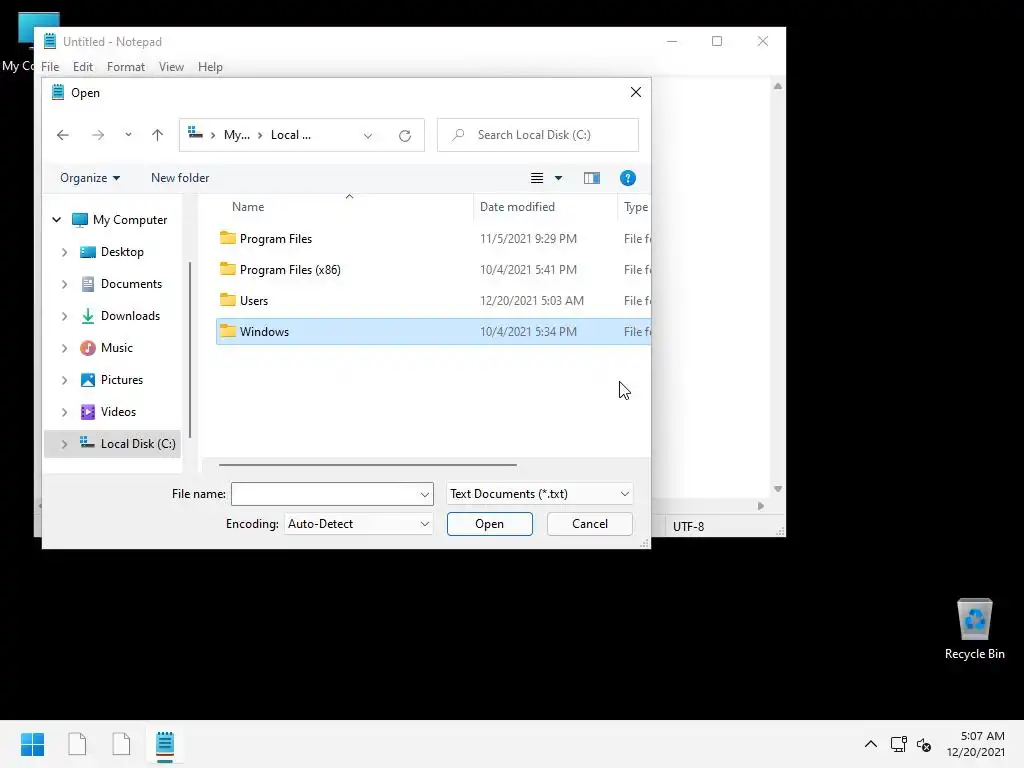The height and width of the screenshot is (768, 1024).
Task: Expand the address bar path dropdown
Action: coord(368,135)
